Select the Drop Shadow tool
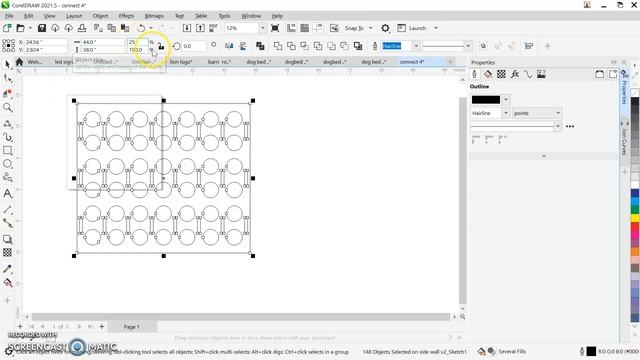 point(7,239)
